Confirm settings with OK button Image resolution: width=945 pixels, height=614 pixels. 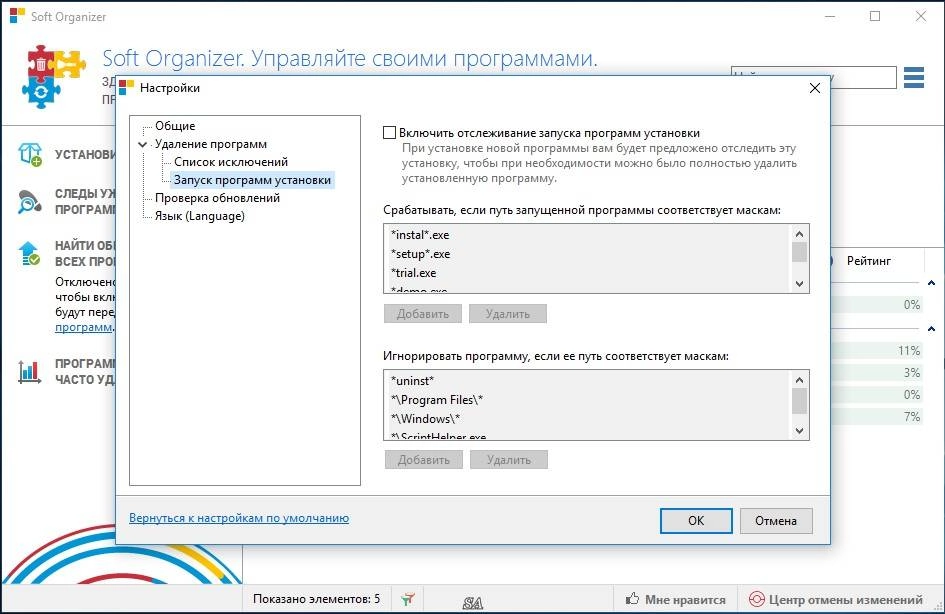(696, 521)
